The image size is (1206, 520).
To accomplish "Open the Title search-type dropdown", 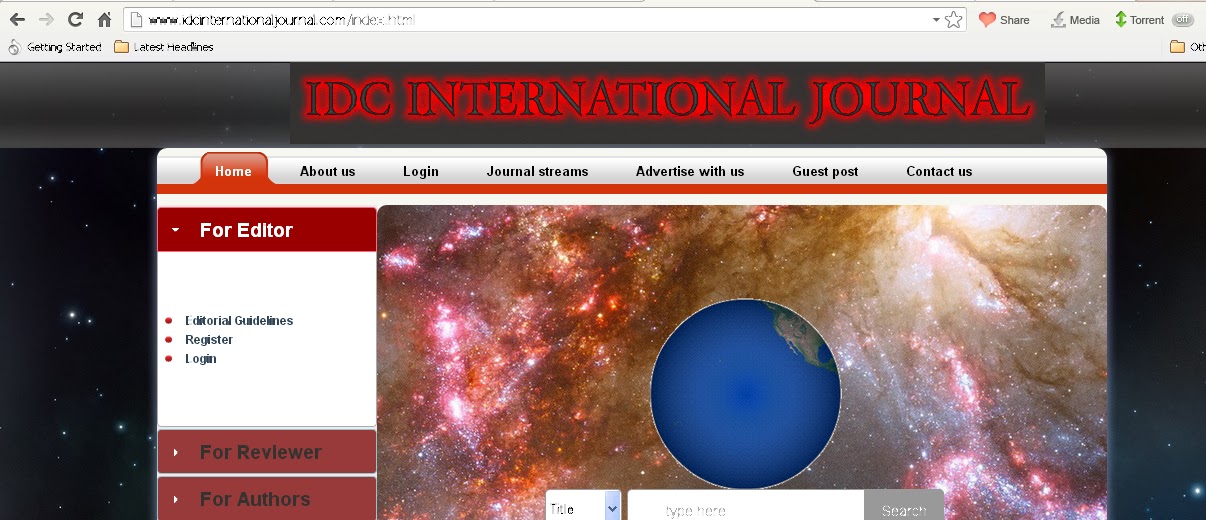I will 584,506.
